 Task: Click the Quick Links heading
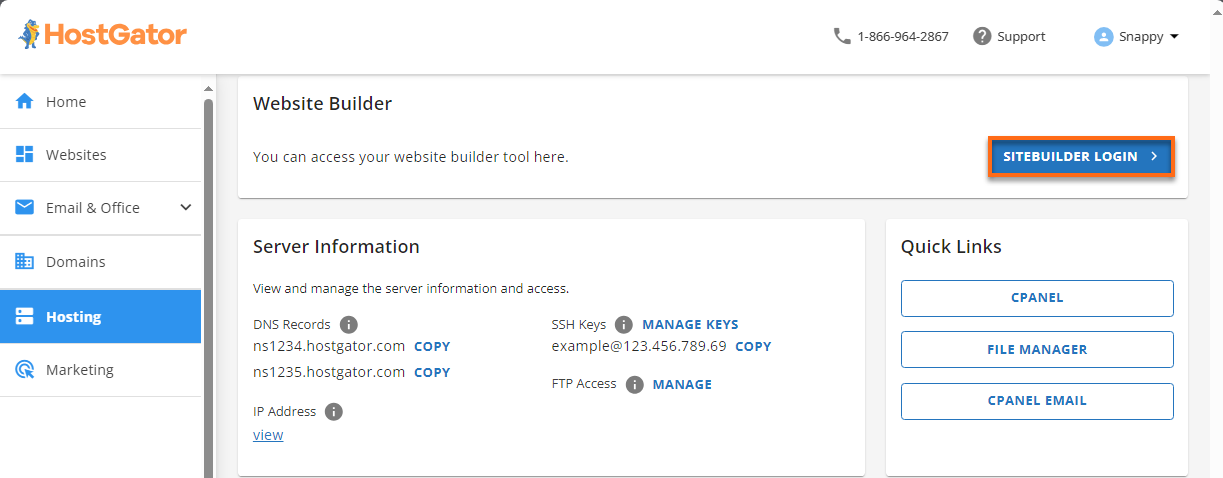951,247
